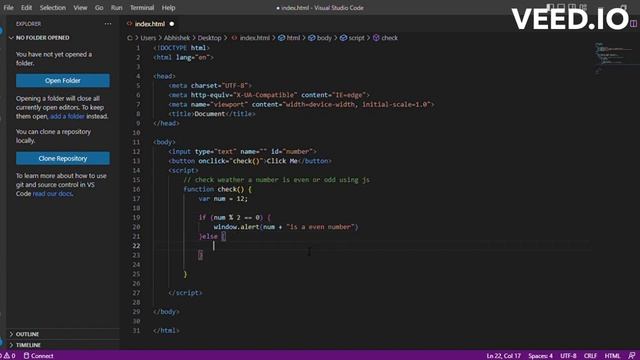Click the input type text code line
The width and height of the screenshot is (640, 360).
tap(242, 152)
